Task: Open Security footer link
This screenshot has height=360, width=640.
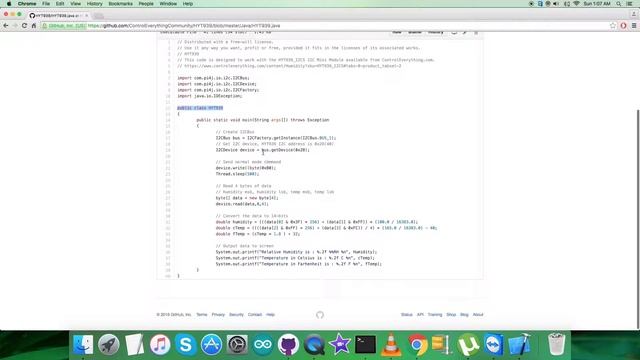Action: 236,315
